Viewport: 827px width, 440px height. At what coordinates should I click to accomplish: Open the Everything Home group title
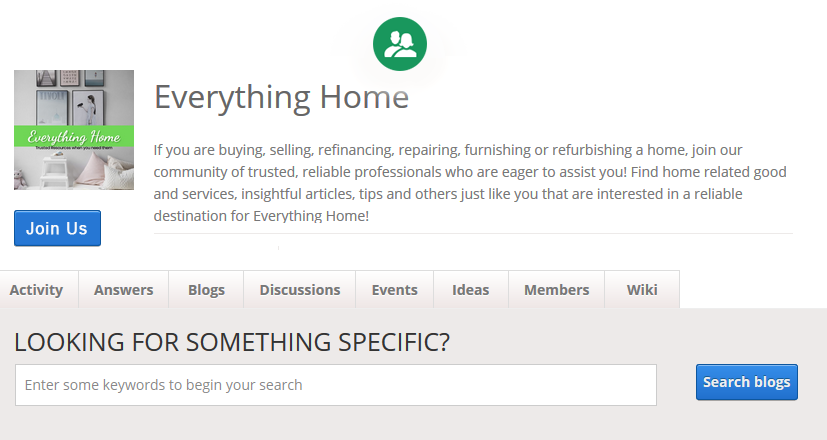281,97
